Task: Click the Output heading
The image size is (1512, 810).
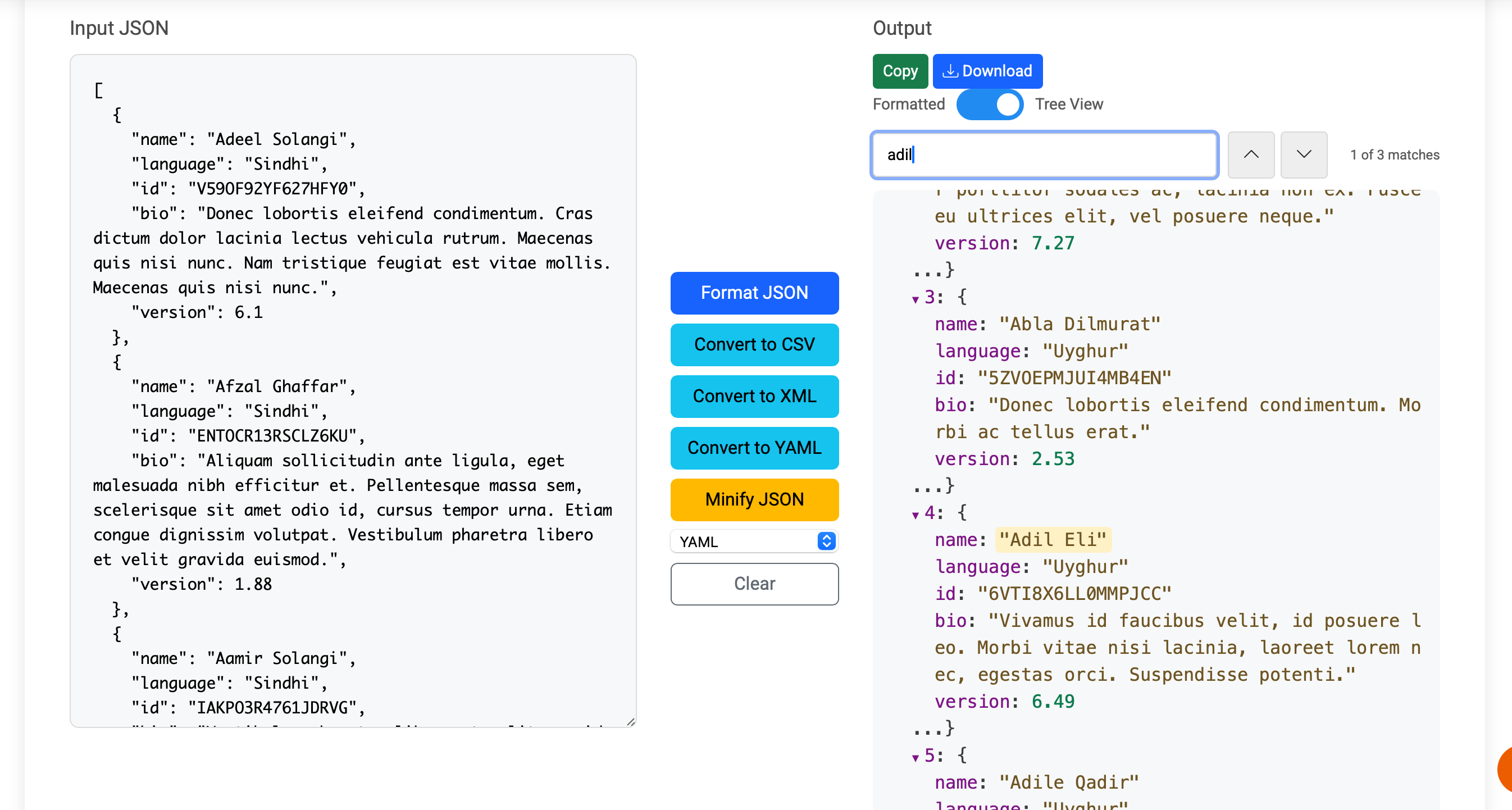Action: (902, 28)
